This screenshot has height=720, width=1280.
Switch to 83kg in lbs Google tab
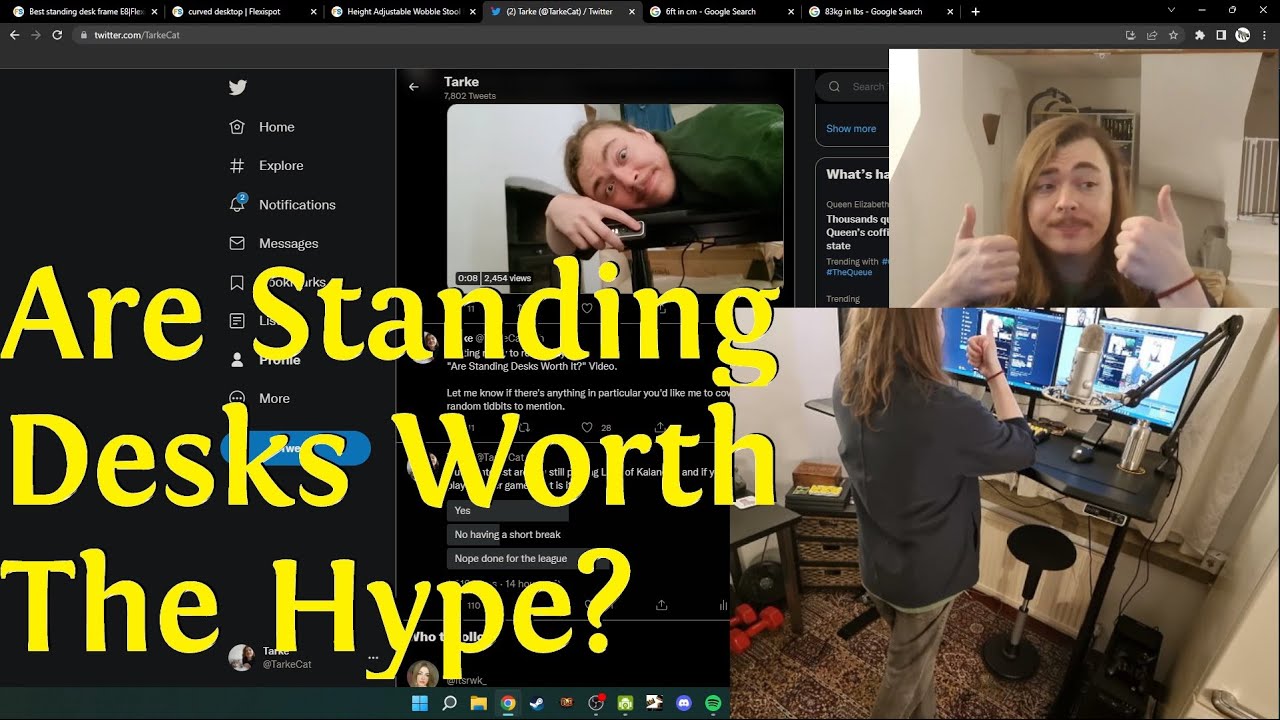pos(879,12)
